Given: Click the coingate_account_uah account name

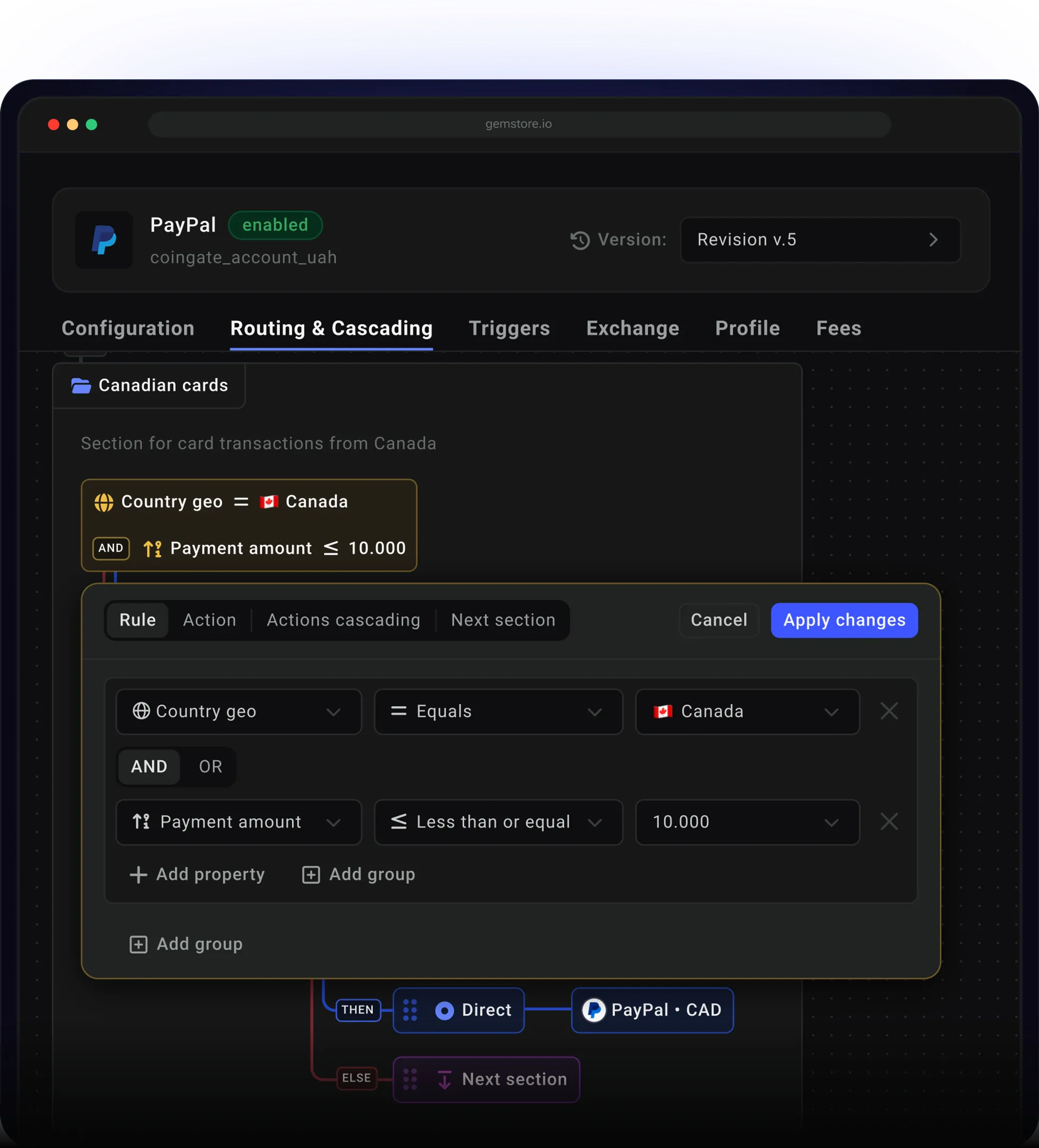Looking at the screenshot, I should (x=243, y=258).
